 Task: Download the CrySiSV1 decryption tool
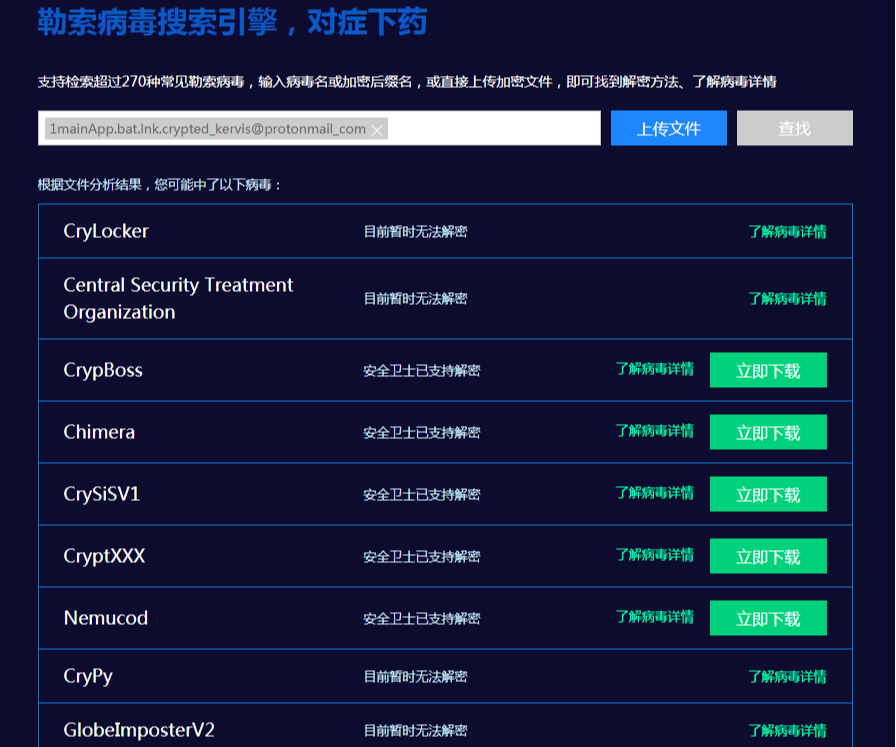pyautogui.click(x=768, y=494)
